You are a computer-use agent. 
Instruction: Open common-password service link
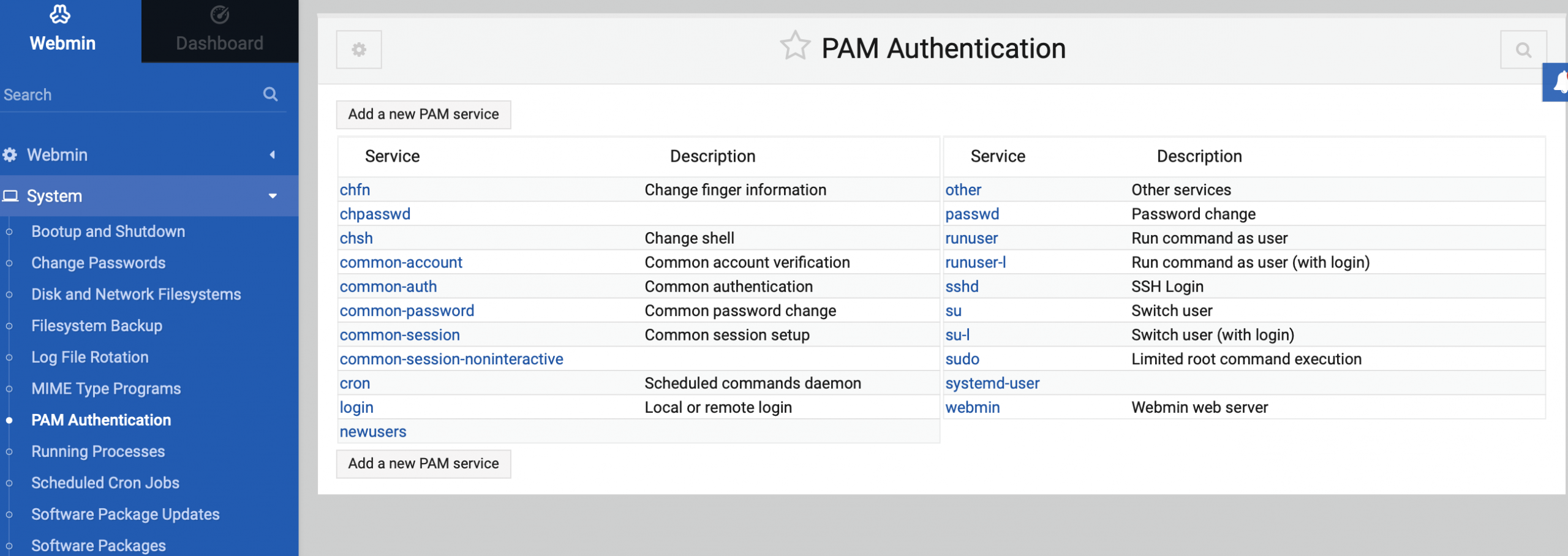[x=407, y=311]
